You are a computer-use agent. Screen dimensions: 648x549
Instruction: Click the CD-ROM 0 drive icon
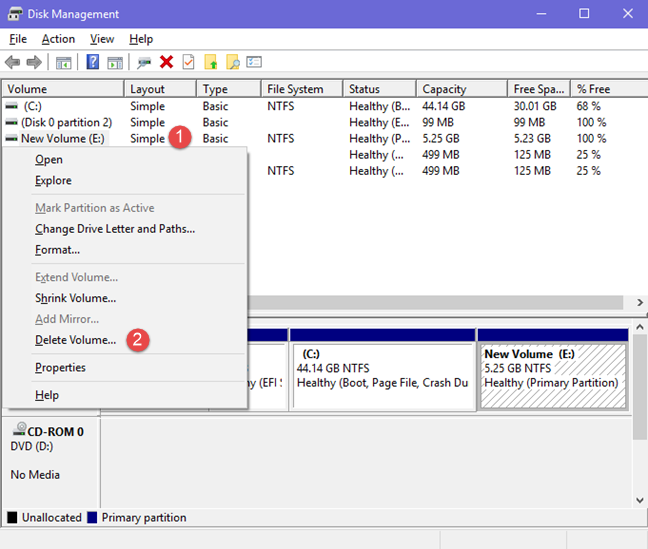pos(19,429)
